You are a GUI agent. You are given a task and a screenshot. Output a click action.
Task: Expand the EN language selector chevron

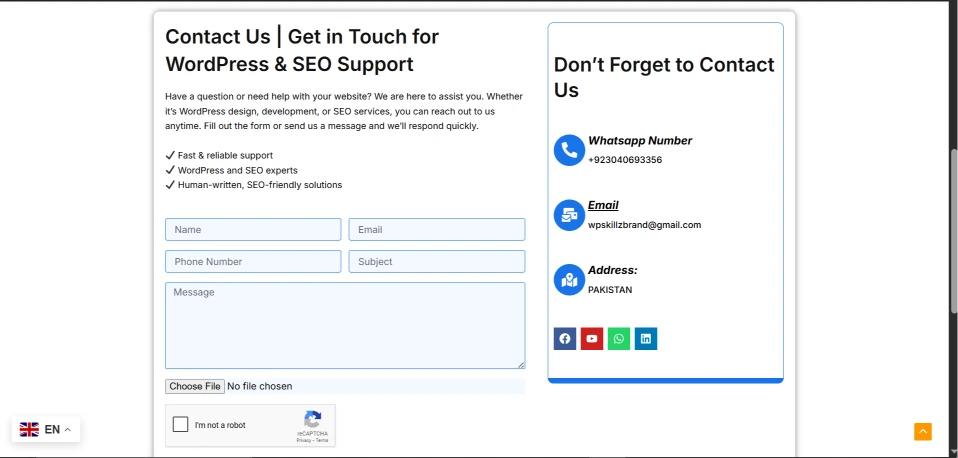(x=68, y=430)
